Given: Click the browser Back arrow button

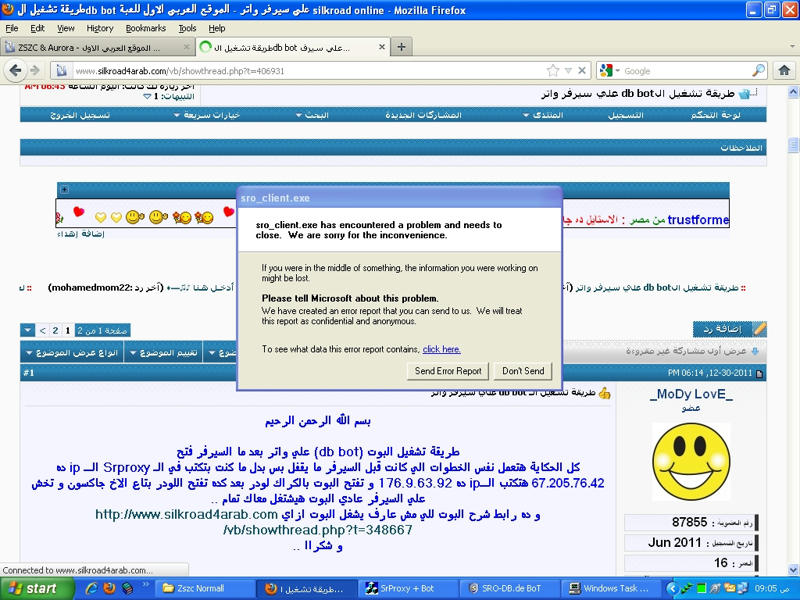Looking at the screenshot, I should coord(15,70).
